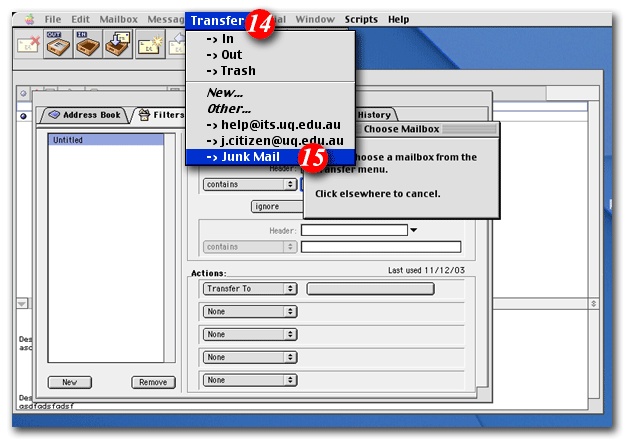The image size is (625, 440).
Task: Select New... in the Transfer menu
Action: point(226,92)
